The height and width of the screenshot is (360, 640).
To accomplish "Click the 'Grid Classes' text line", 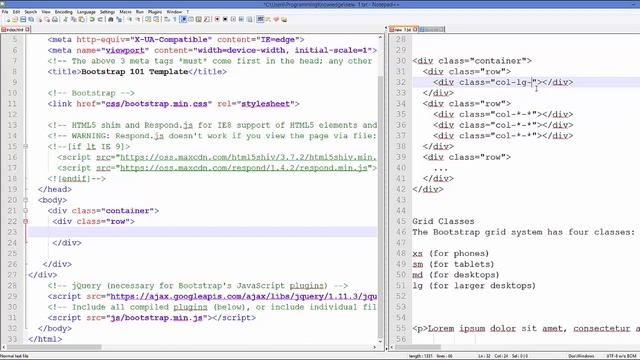I will [443, 221].
